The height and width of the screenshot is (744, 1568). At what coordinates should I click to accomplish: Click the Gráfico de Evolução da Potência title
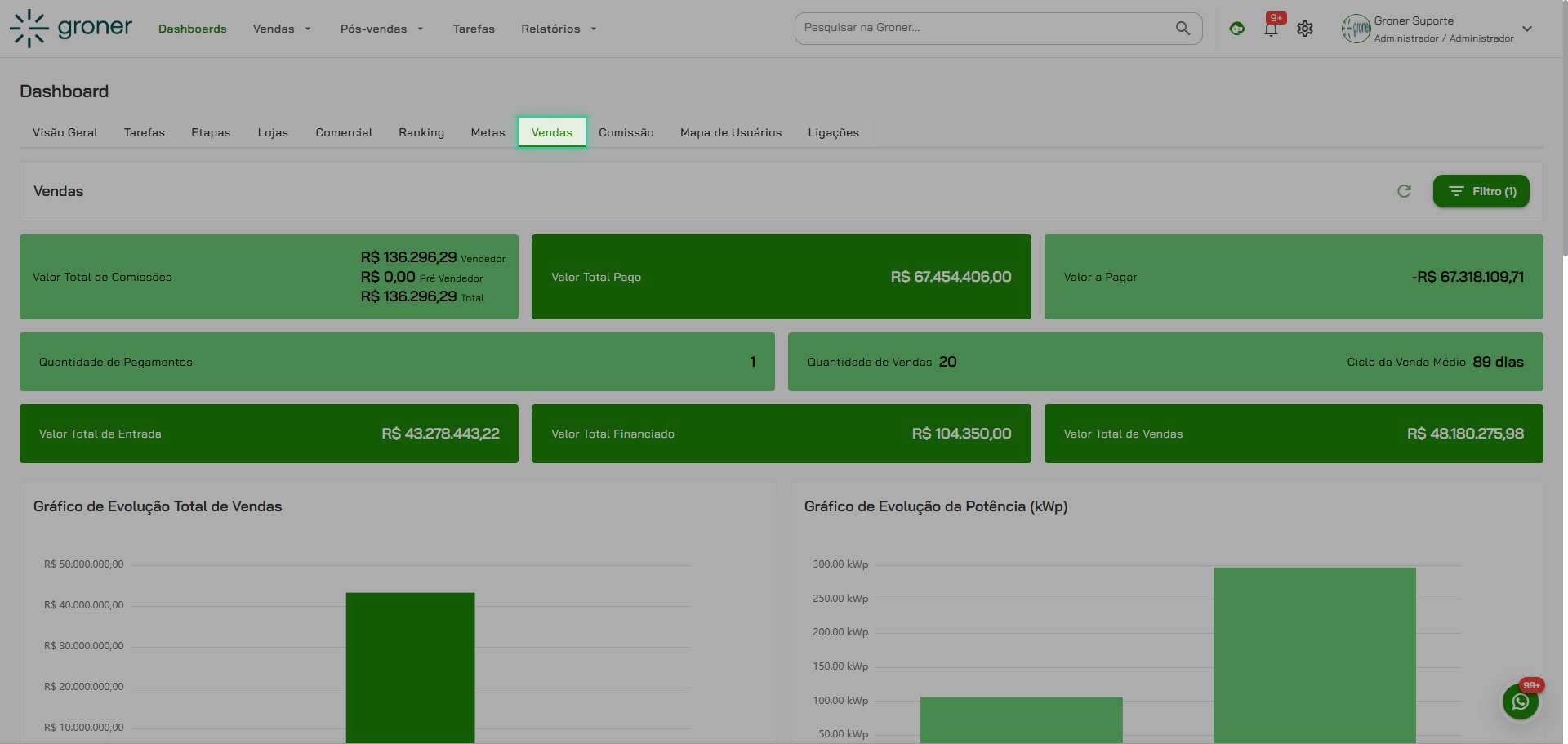tap(936, 506)
